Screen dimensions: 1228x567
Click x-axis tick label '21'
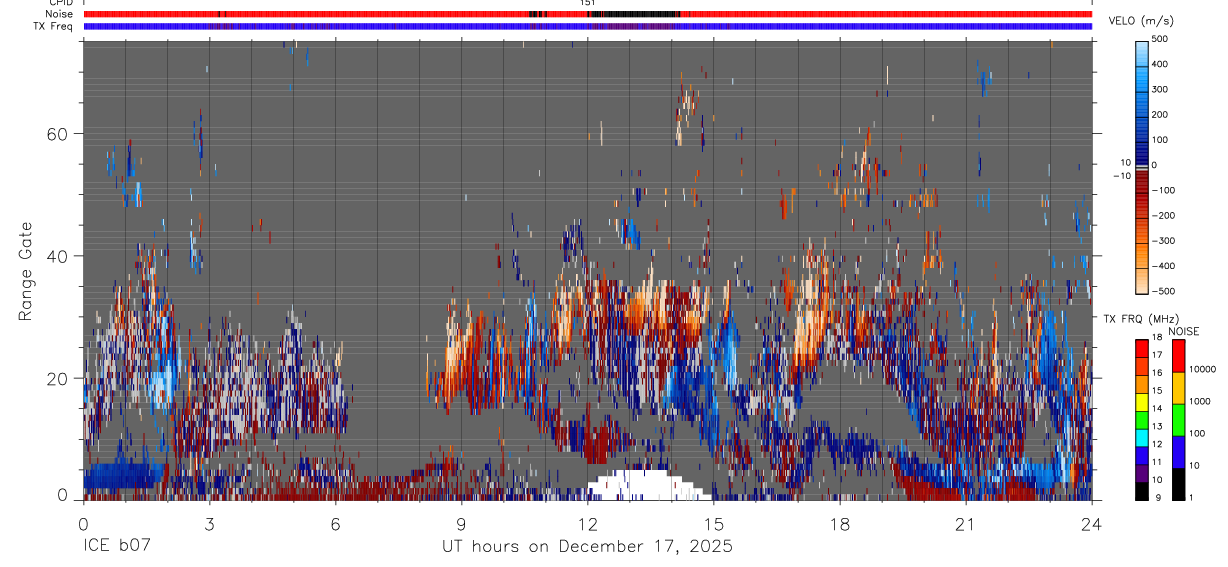965,523
